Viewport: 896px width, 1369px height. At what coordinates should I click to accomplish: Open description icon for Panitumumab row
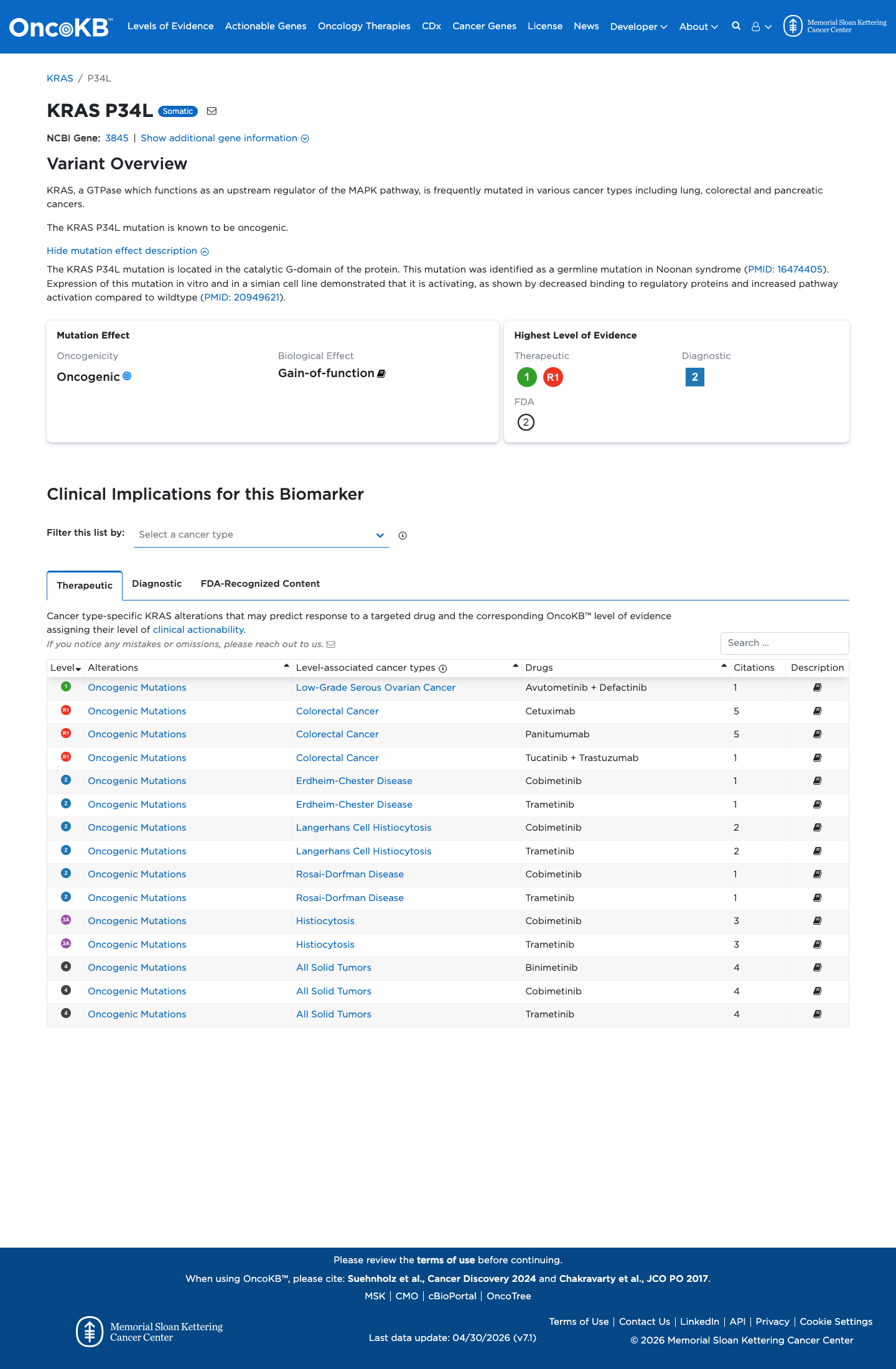point(818,734)
